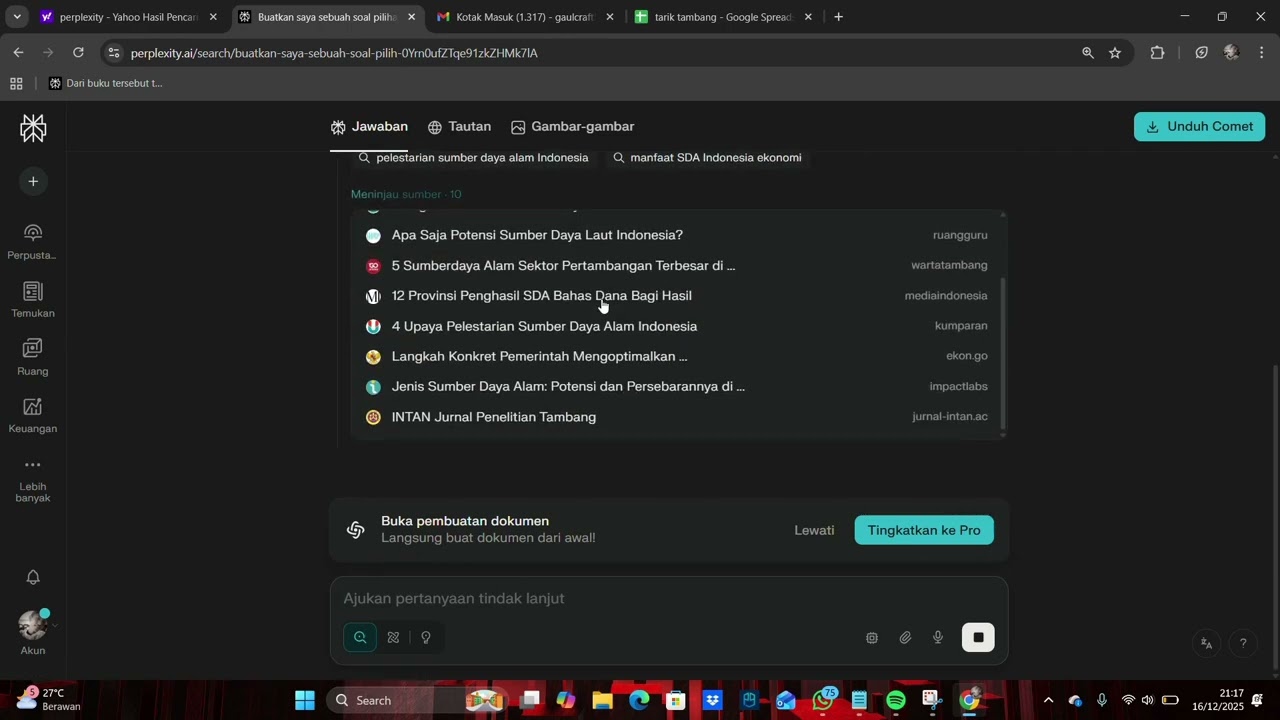Image resolution: width=1280 pixels, height=720 pixels.
Task: Click search chip 'pelestarian sumber daya alam Indonesia'
Action: click(473, 158)
